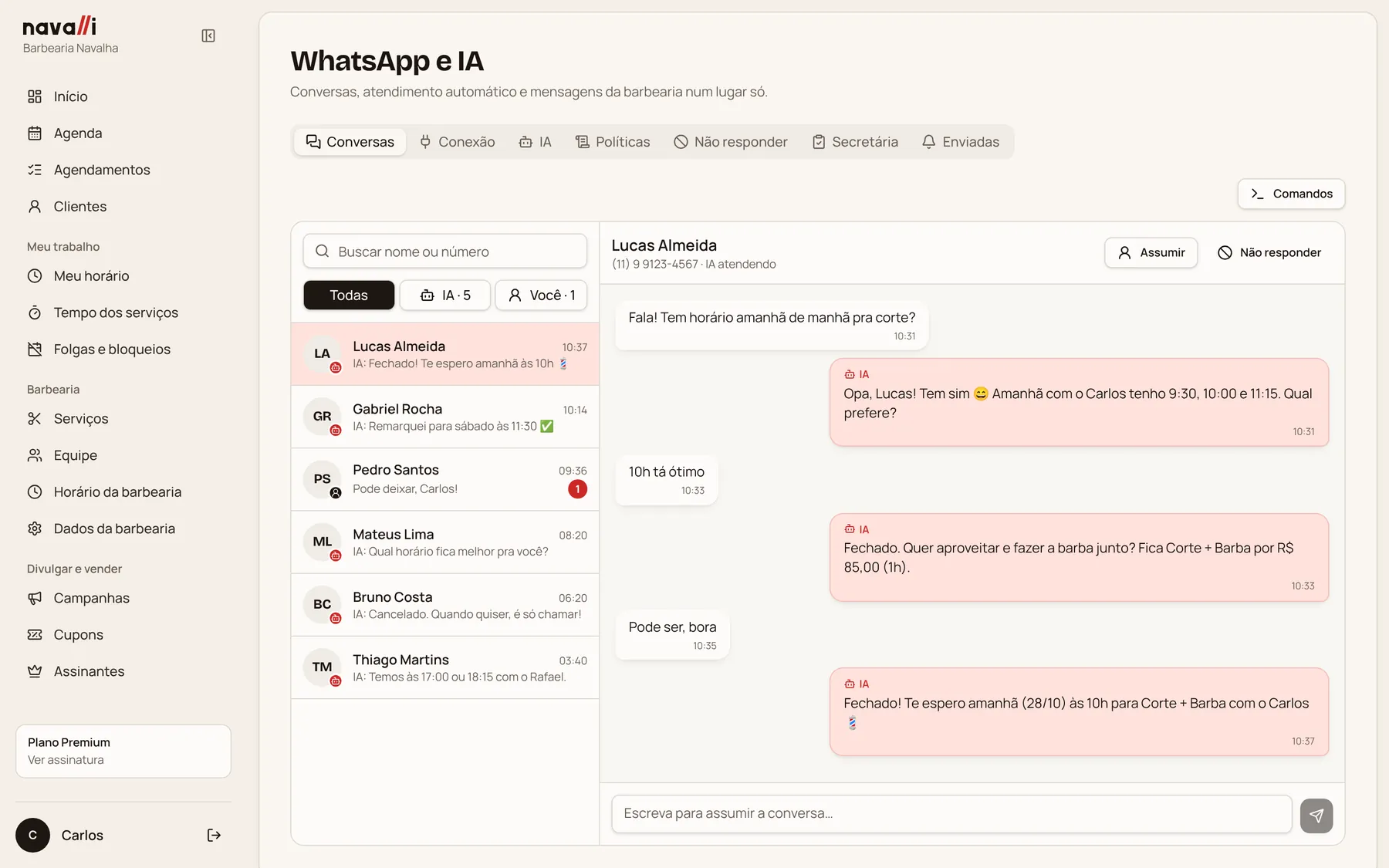Open the Equipe page
This screenshot has height=868, width=1389.
point(123,455)
